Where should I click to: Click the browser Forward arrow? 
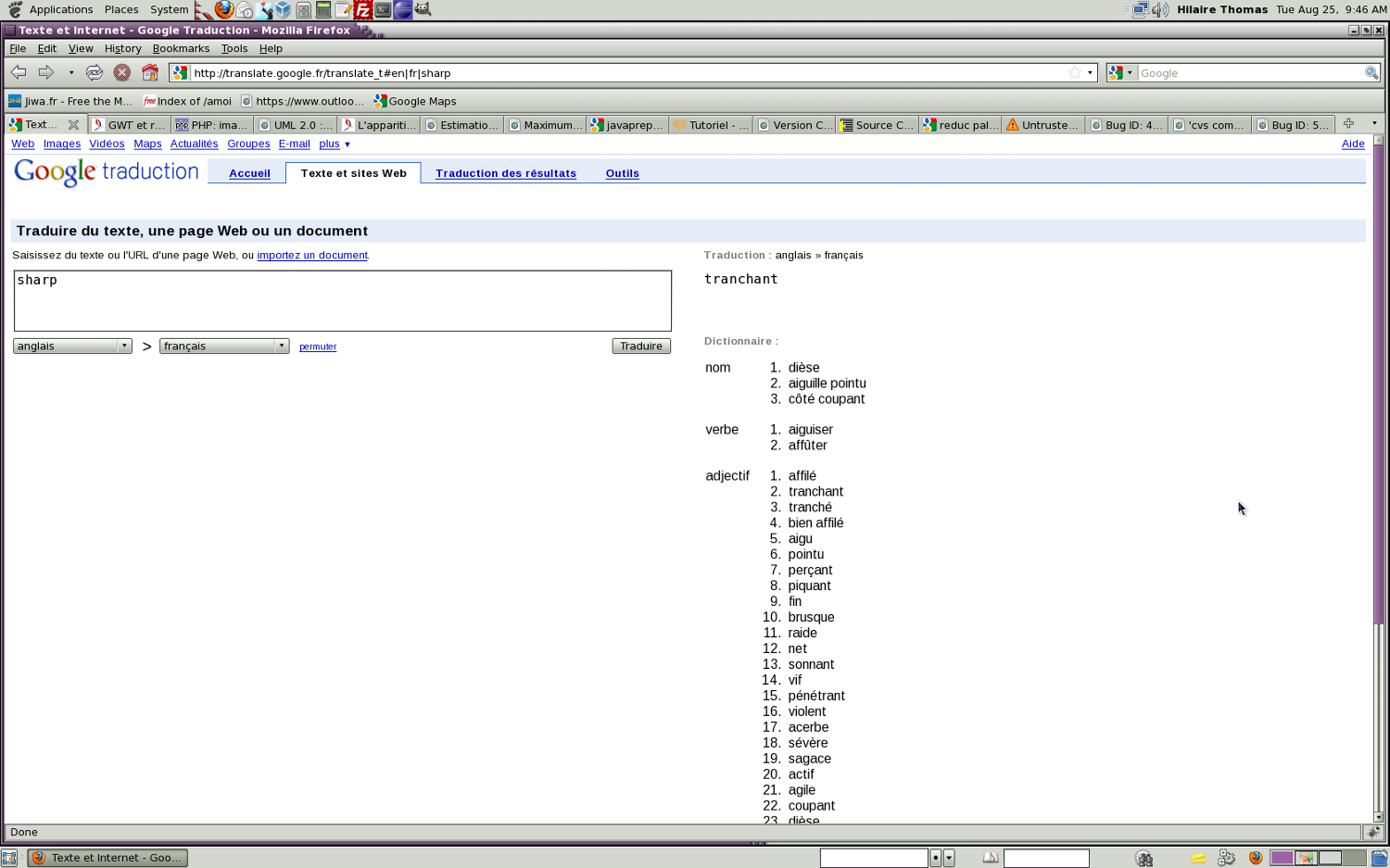tap(45, 72)
